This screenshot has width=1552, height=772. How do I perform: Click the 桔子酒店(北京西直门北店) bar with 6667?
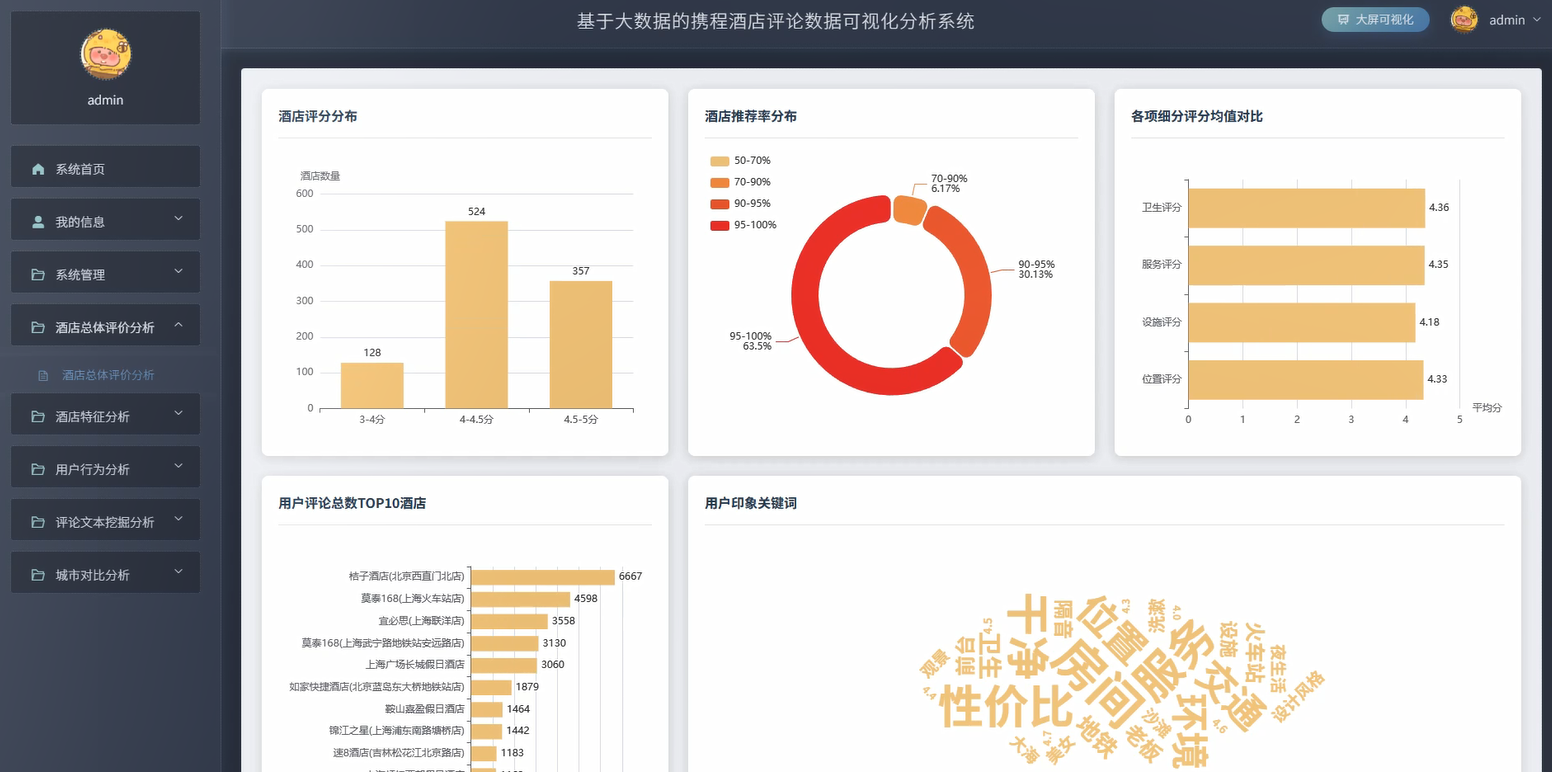[543, 577]
